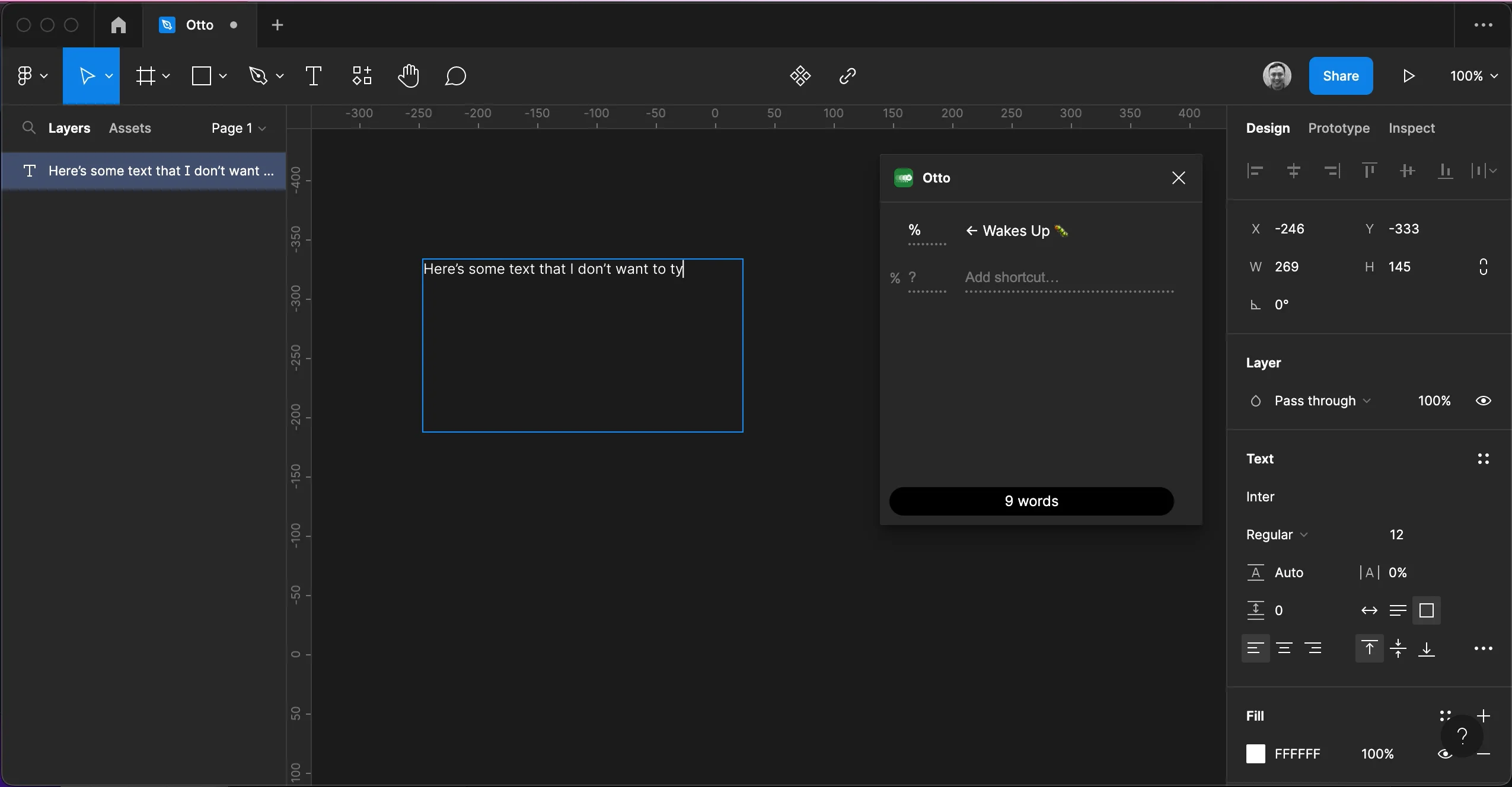This screenshot has width=1512, height=787.
Task: Toggle visibility of the selected layer
Action: tap(1482, 401)
